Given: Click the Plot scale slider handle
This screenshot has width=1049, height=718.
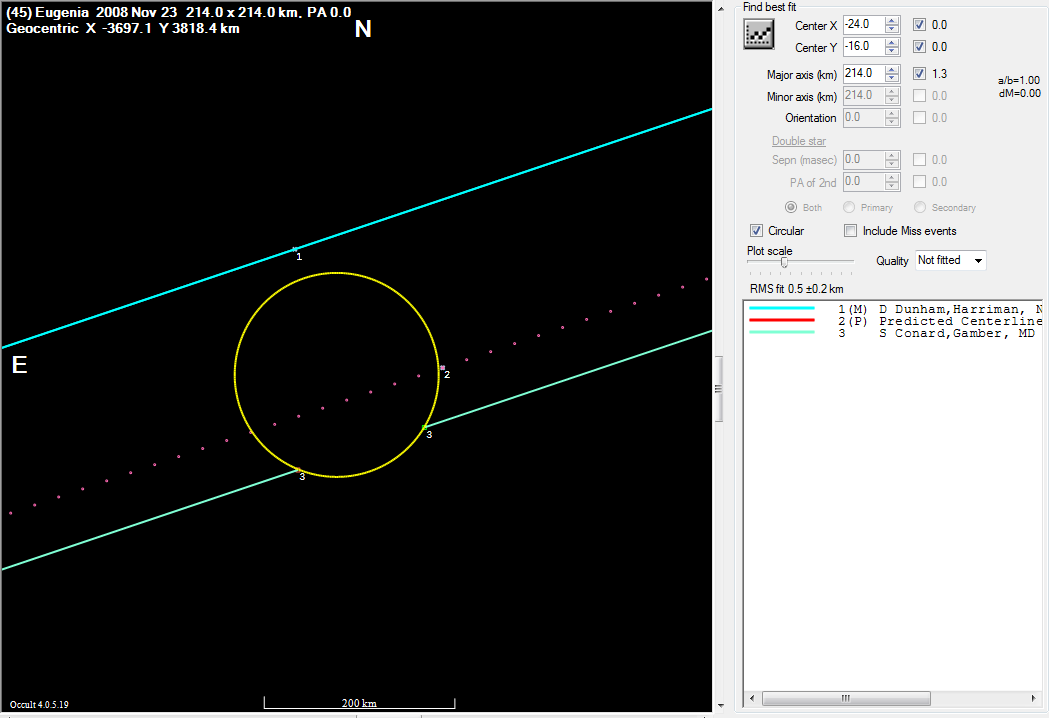Looking at the screenshot, I should coord(784,262).
